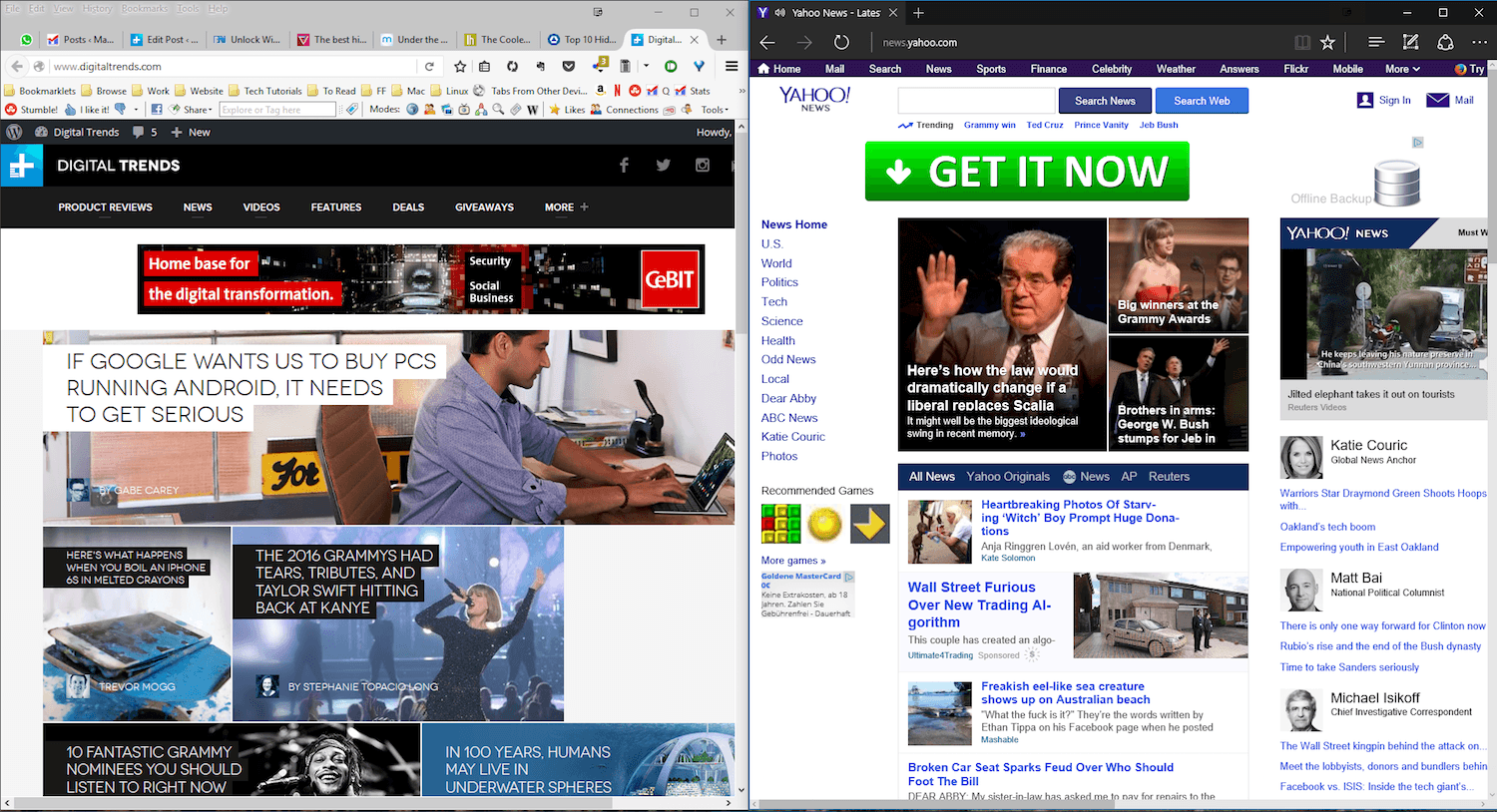Viewport: 1497px width, 812px height.
Task: Open Firefox History menu
Action: tap(97, 8)
